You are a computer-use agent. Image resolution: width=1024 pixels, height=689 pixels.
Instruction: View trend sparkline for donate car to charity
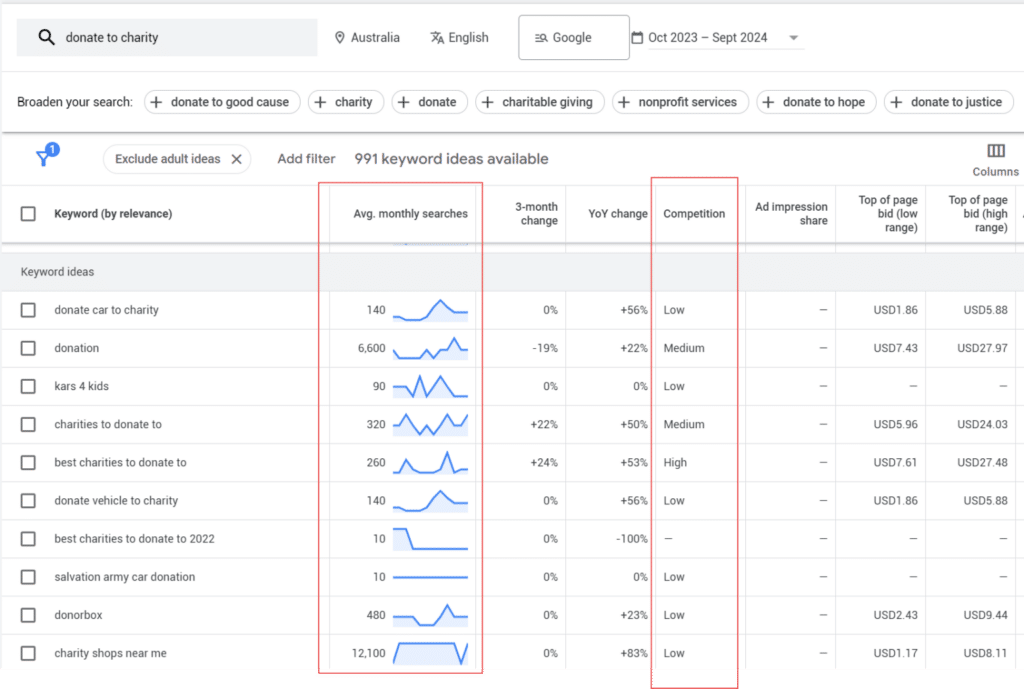pos(430,310)
